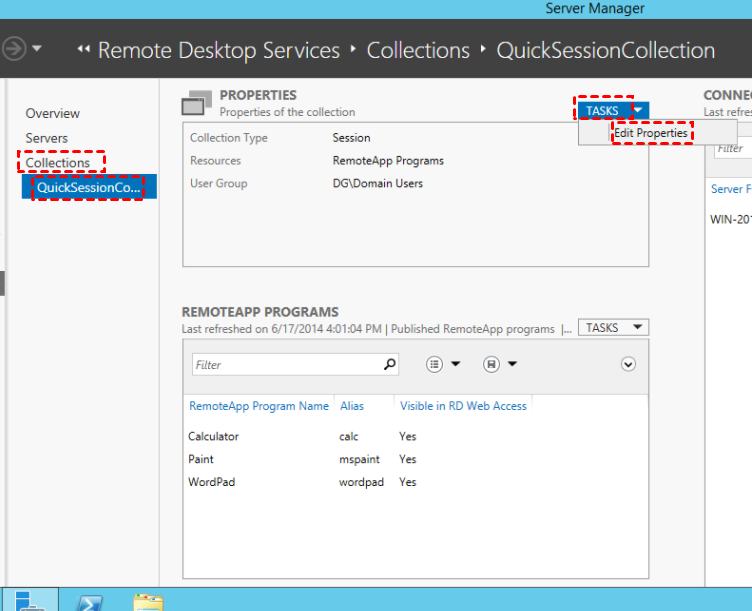Click the Properties section header icon

point(197,104)
